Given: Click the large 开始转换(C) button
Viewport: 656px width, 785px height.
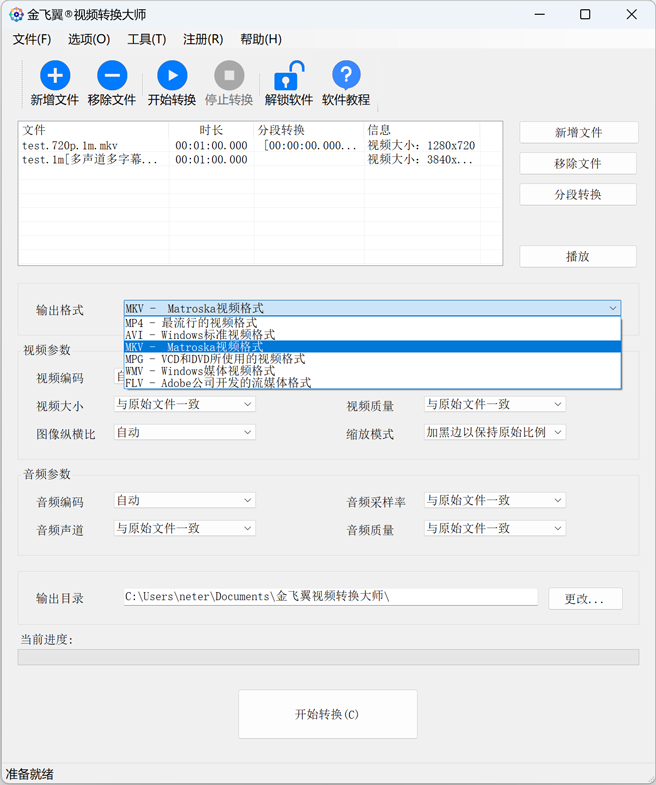Looking at the screenshot, I should coord(328,714).
